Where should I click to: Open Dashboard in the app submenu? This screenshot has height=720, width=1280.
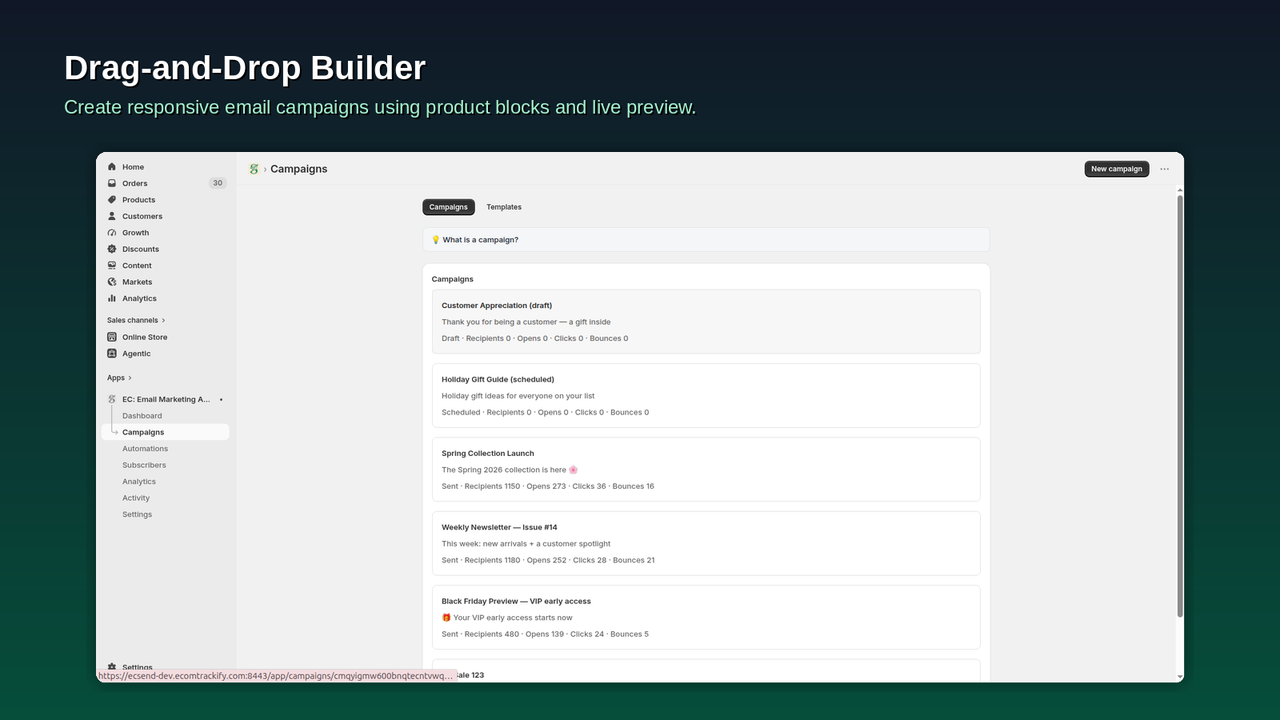pyautogui.click(x=142, y=416)
